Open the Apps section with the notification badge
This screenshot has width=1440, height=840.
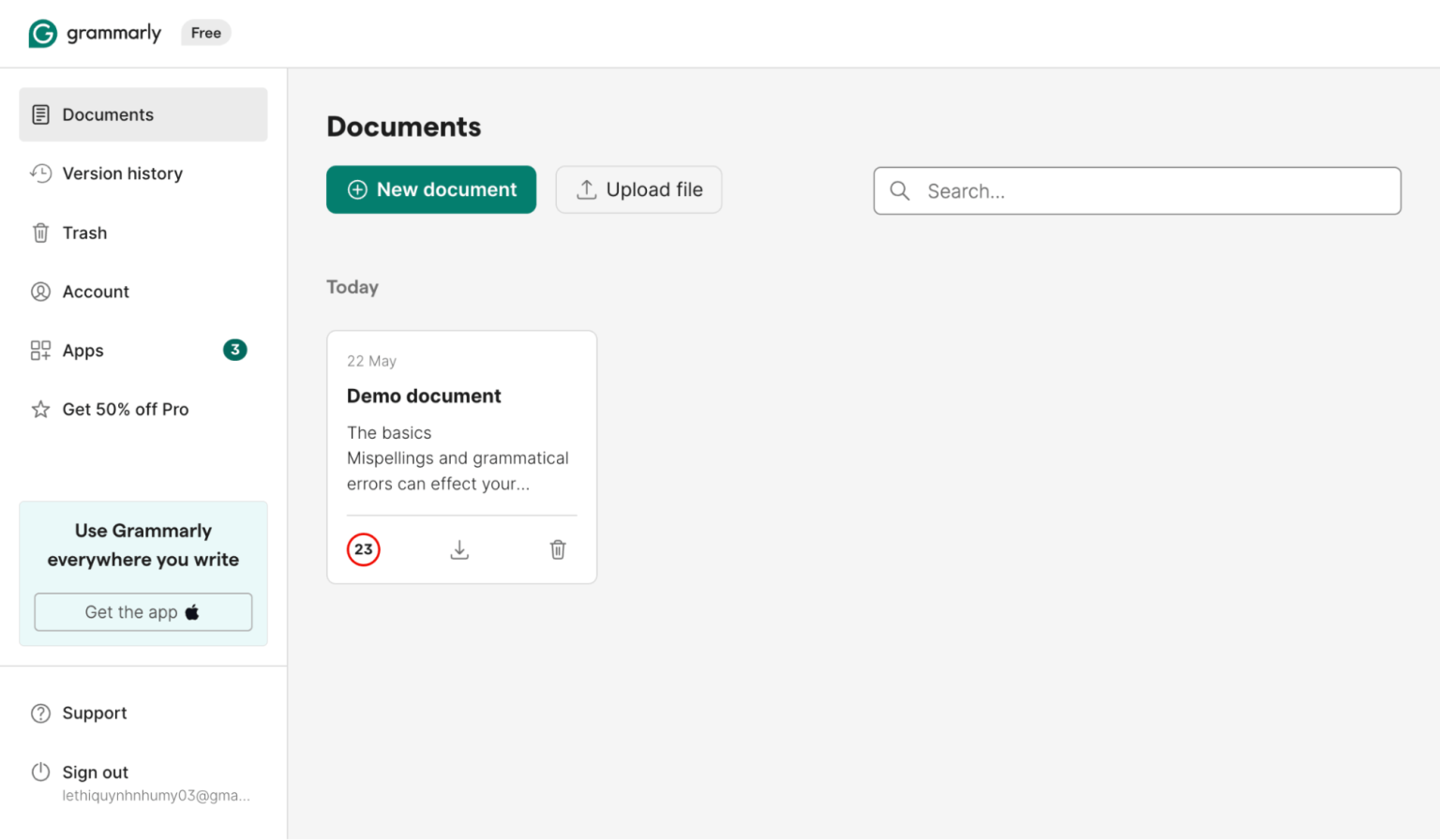(x=82, y=351)
